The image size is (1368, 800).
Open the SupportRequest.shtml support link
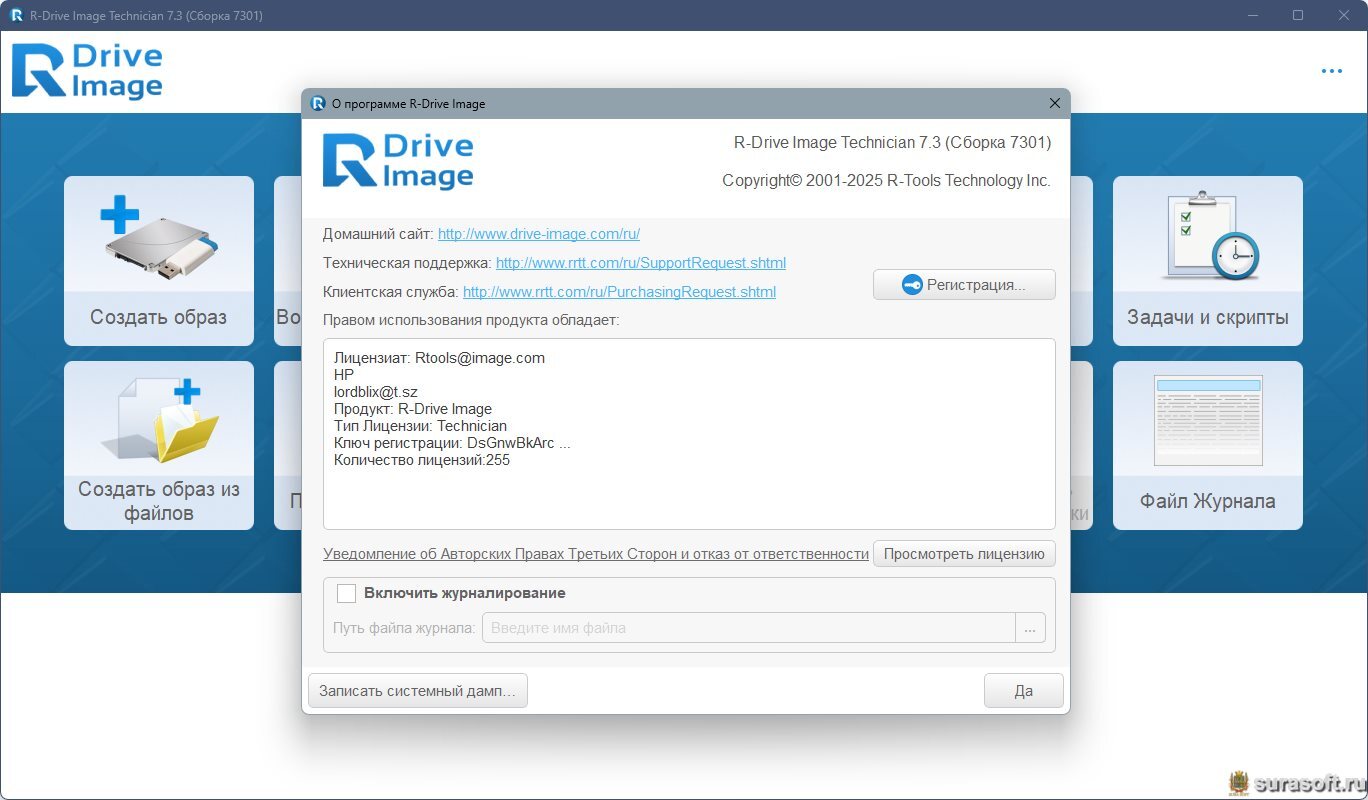pos(641,263)
